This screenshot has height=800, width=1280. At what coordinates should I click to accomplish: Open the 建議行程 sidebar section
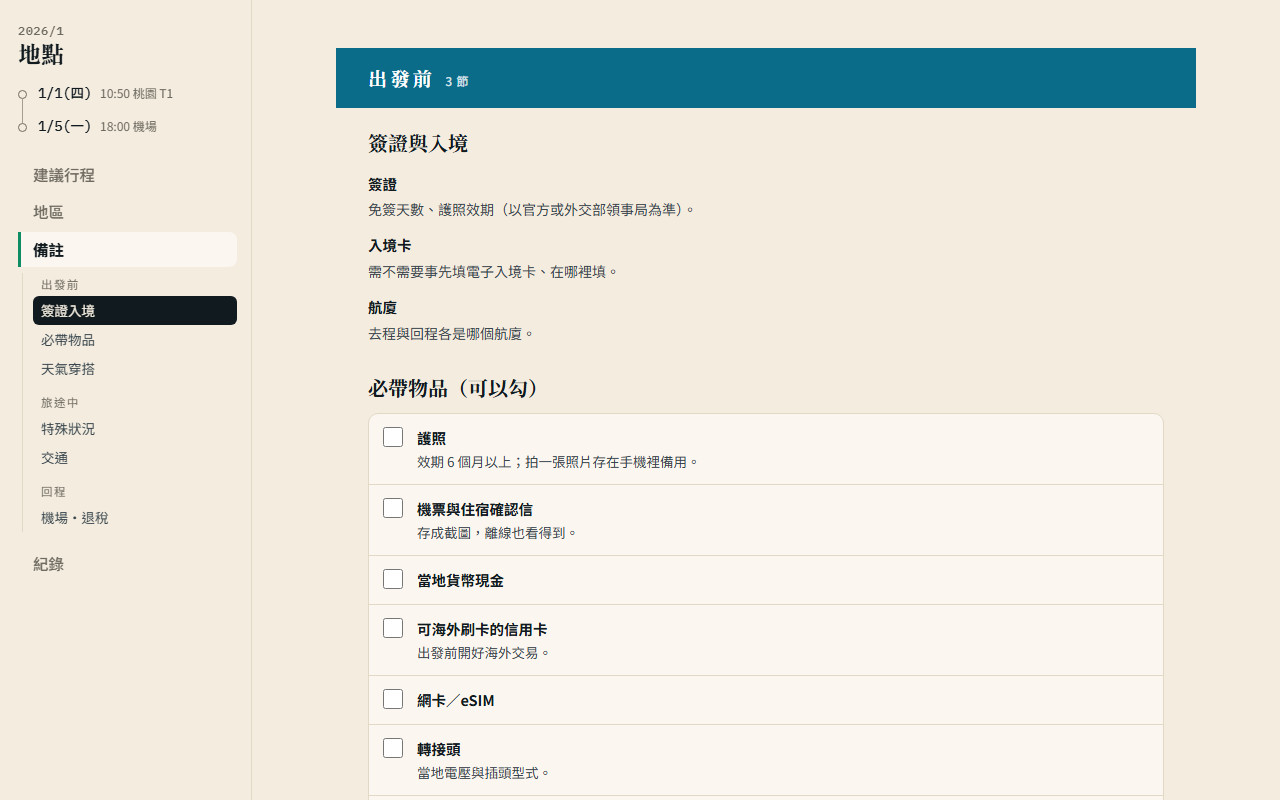[x=127, y=175]
